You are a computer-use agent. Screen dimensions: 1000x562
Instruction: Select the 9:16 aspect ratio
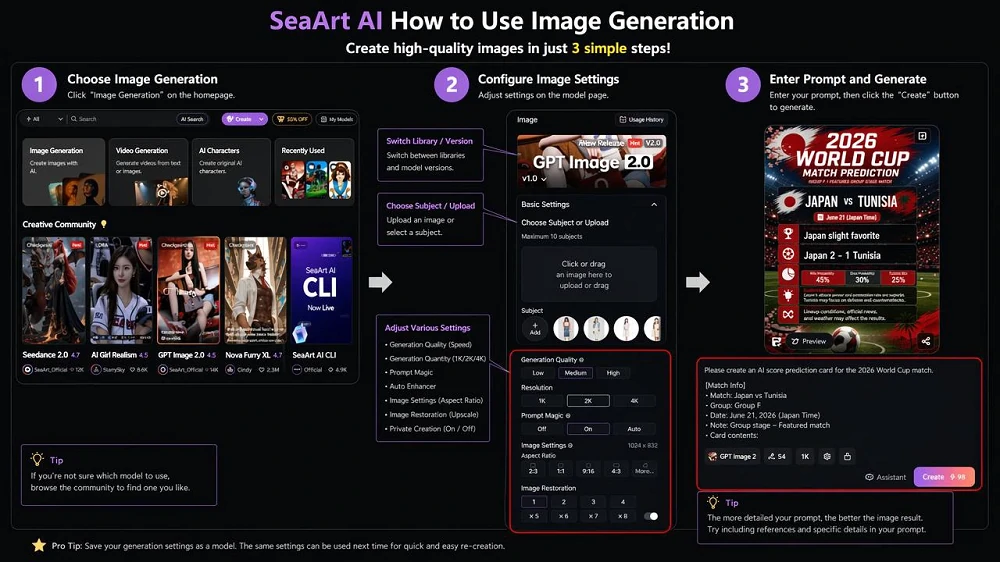[x=588, y=470]
